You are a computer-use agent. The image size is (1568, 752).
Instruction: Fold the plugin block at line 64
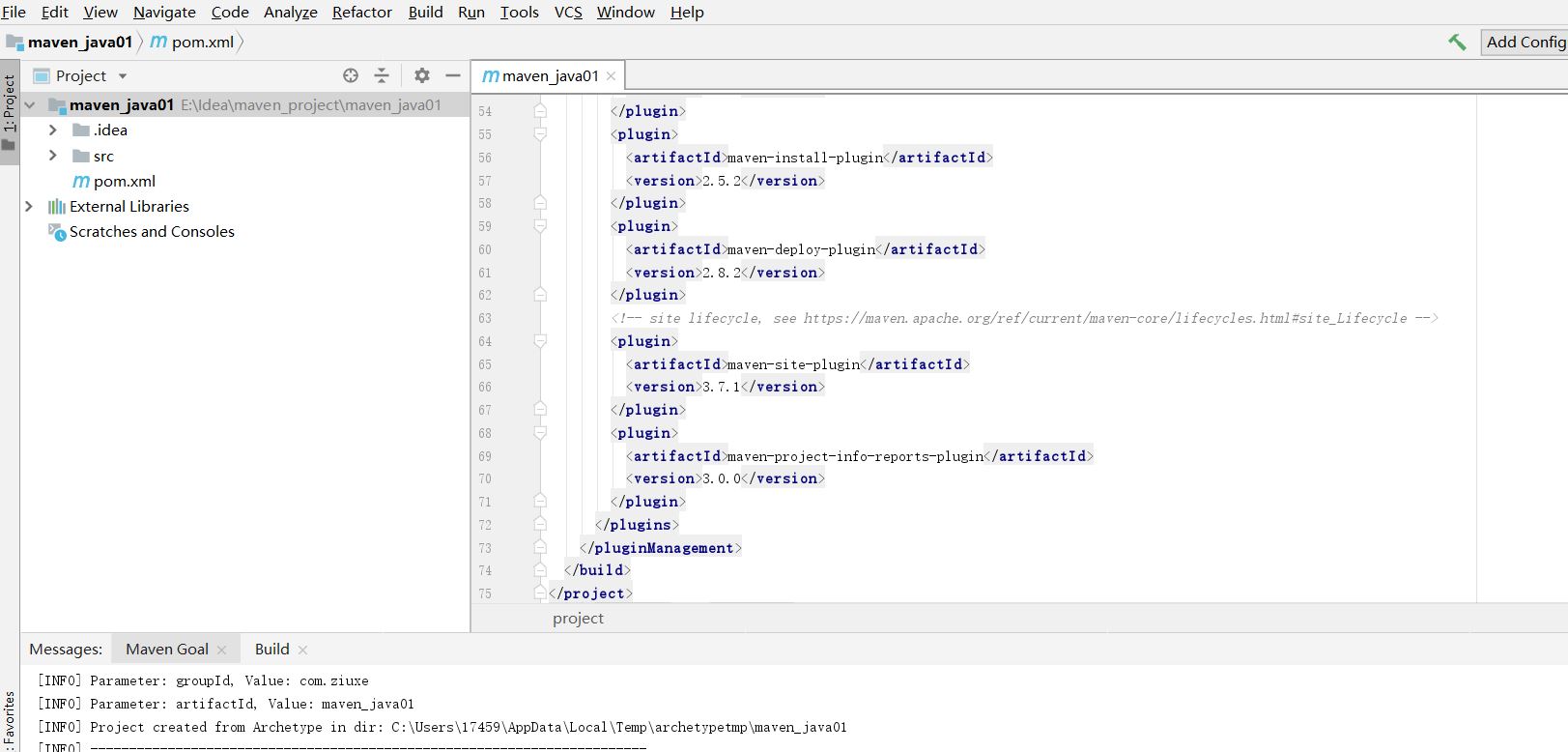pos(540,341)
